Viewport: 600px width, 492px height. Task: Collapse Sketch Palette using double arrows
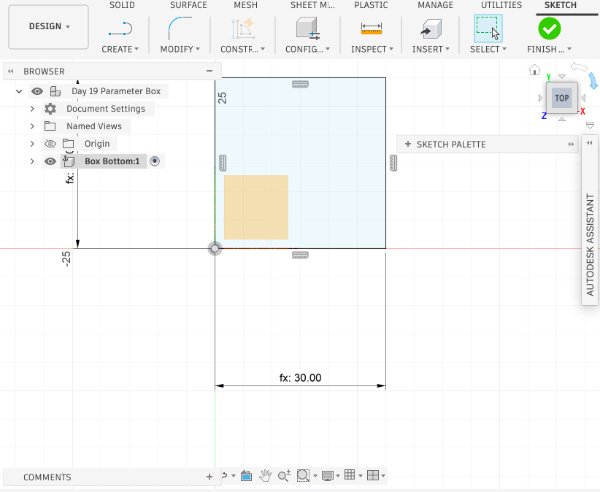(x=571, y=144)
